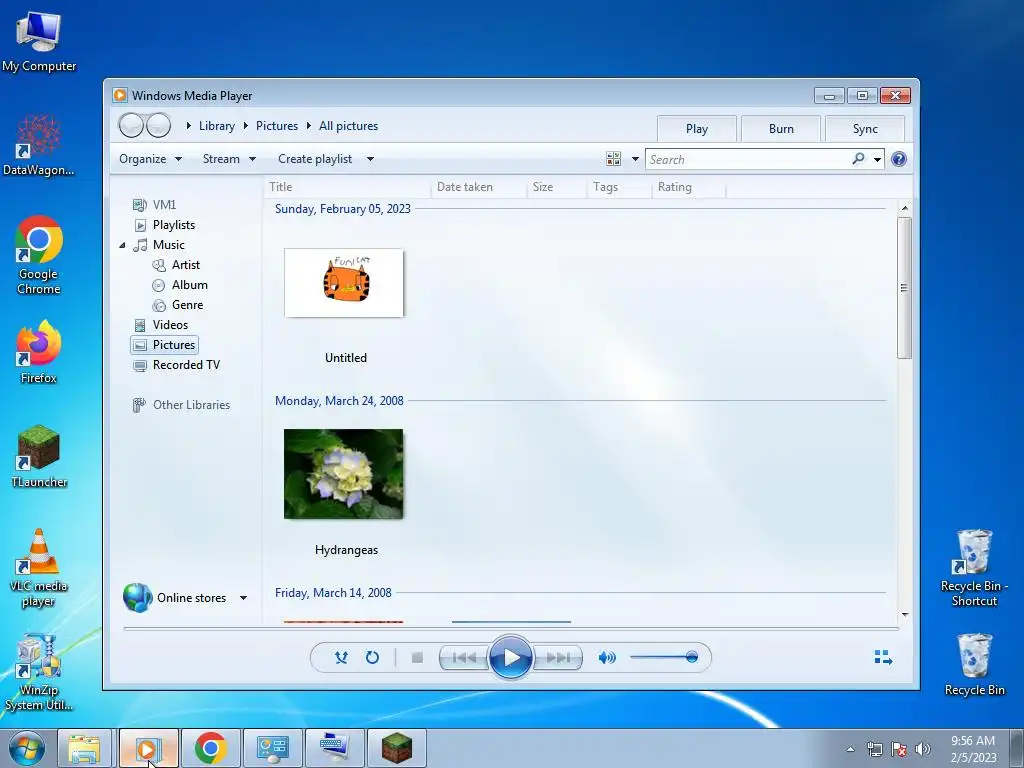Mute the player volume speaker icon

607,658
